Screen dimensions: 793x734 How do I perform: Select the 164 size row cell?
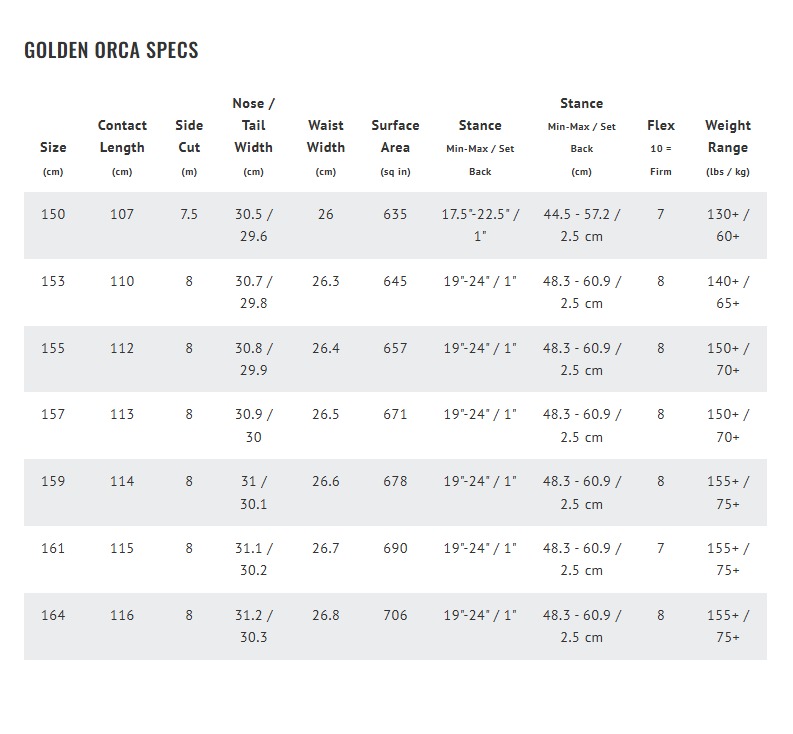tap(53, 615)
